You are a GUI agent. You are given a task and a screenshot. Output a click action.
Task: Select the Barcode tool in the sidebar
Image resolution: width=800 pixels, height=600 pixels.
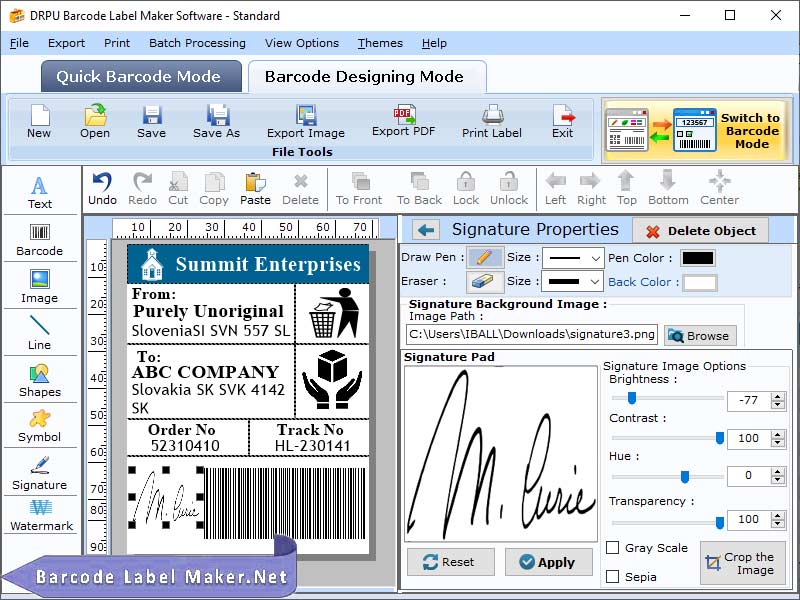pos(40,240)
